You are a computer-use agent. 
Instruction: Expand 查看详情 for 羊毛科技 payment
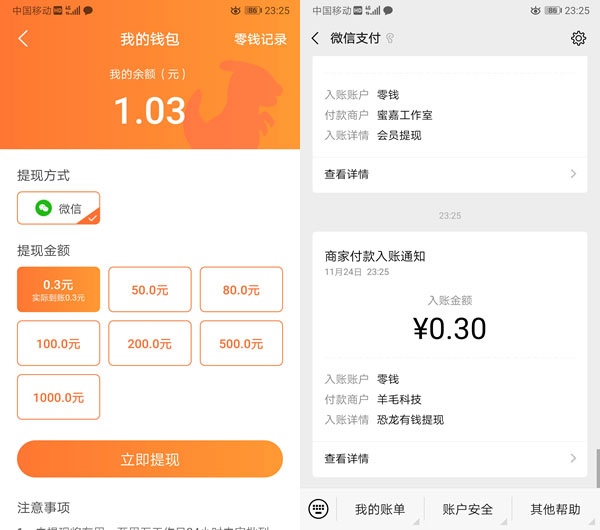tap(448, 458)
